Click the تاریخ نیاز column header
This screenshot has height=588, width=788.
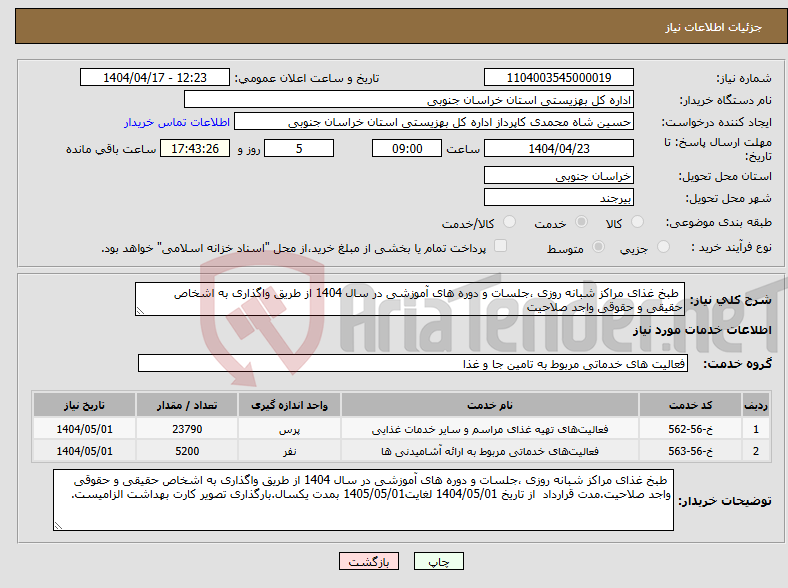84,405
